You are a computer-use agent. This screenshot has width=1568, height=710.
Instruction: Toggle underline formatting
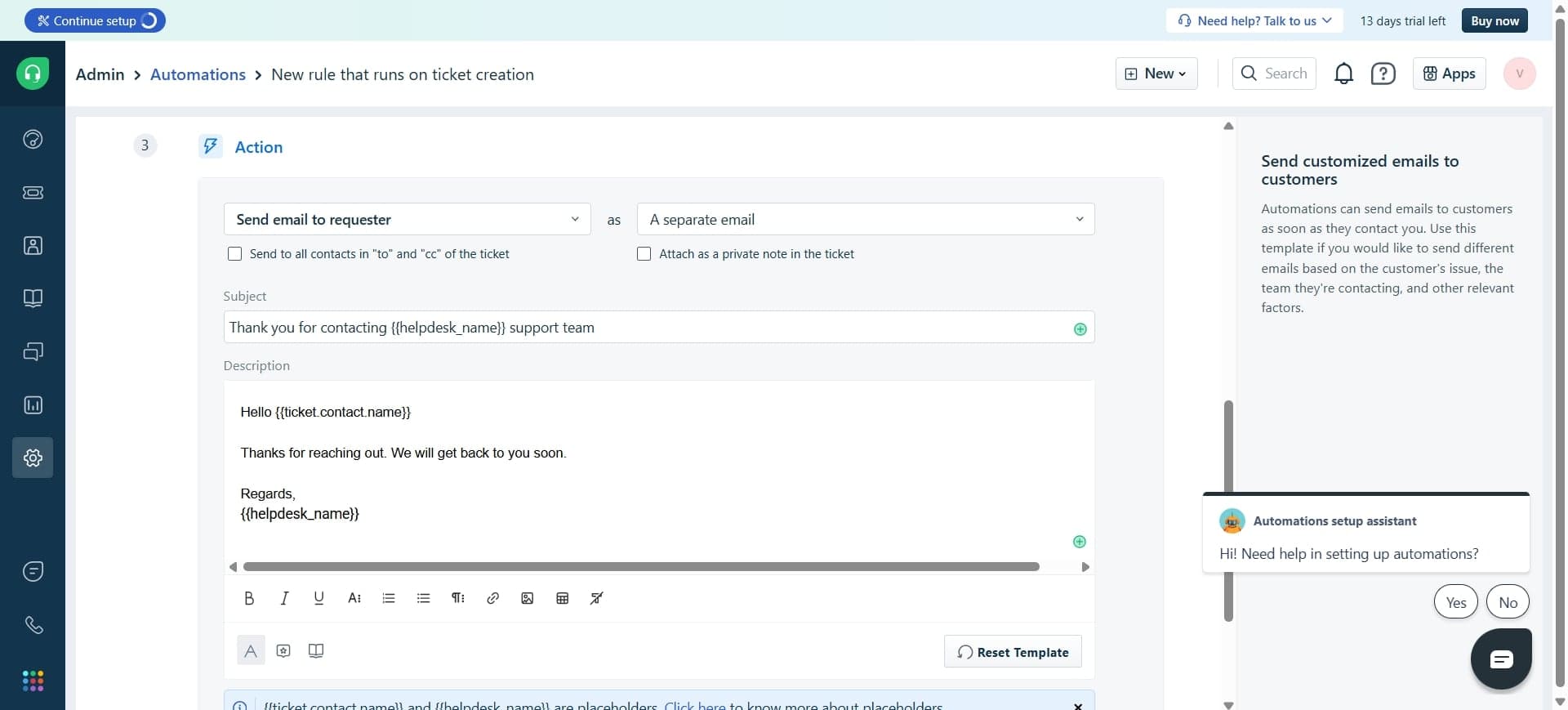318,598
